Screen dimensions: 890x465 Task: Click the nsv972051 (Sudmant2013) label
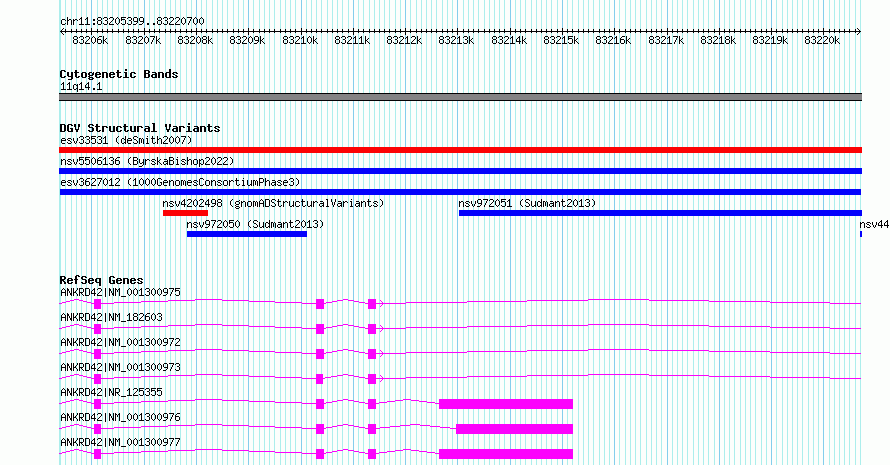click(x=527, y=203)
